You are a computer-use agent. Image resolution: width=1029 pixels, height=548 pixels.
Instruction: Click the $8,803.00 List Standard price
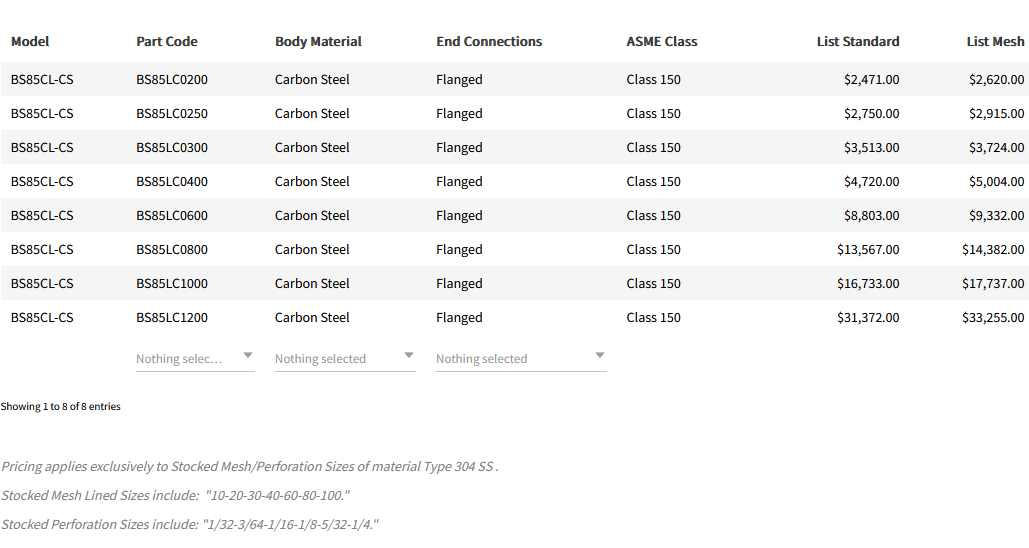tap(871, 216)
